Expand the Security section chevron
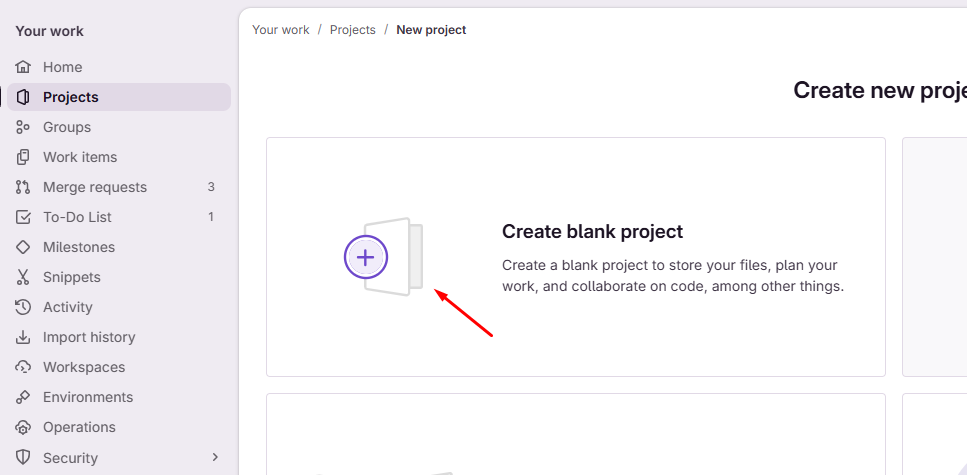Screen dimensions: 967x475 point(215,457)
